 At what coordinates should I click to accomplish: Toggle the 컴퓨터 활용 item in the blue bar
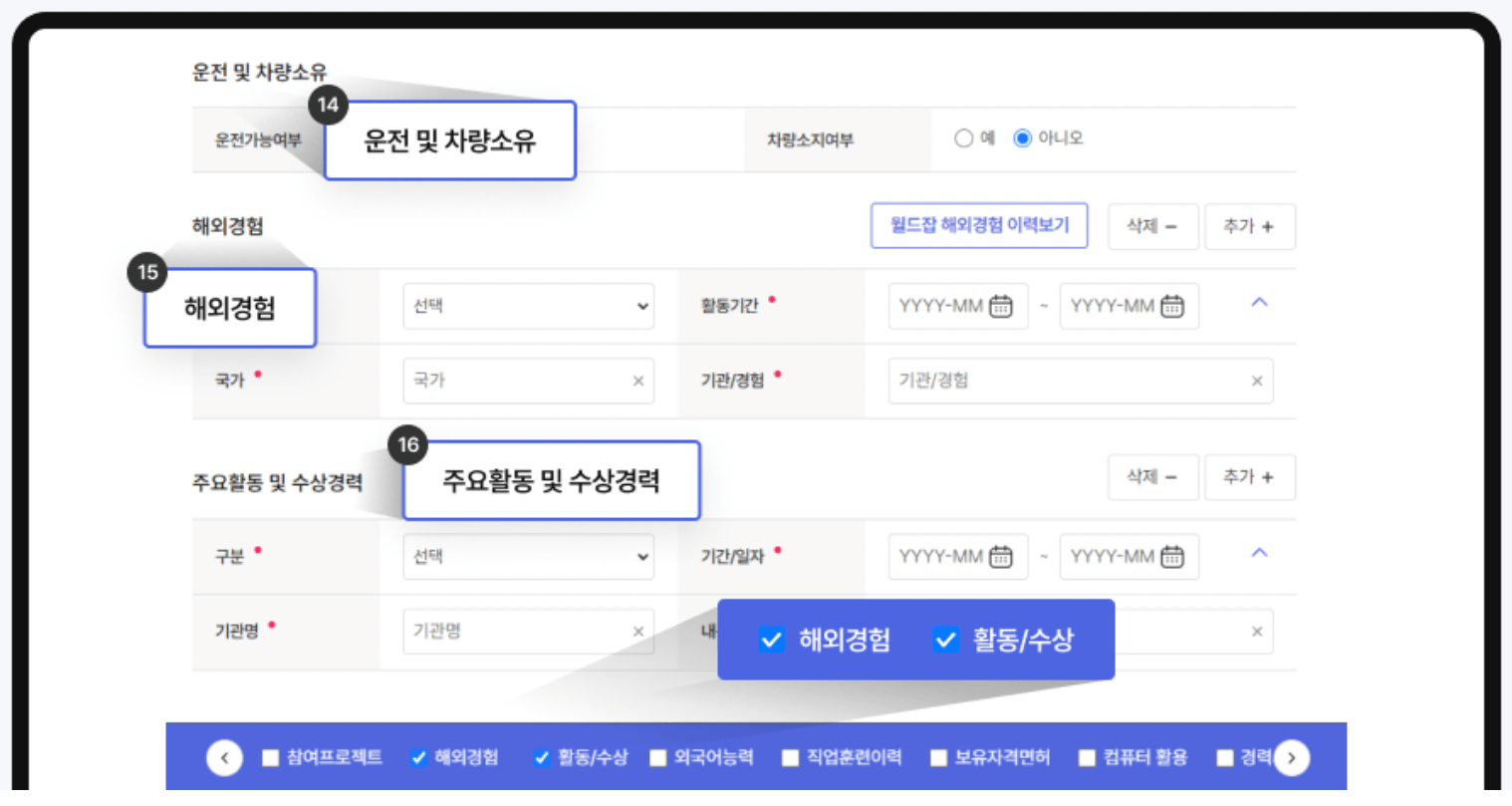(x=1087, y=757)
